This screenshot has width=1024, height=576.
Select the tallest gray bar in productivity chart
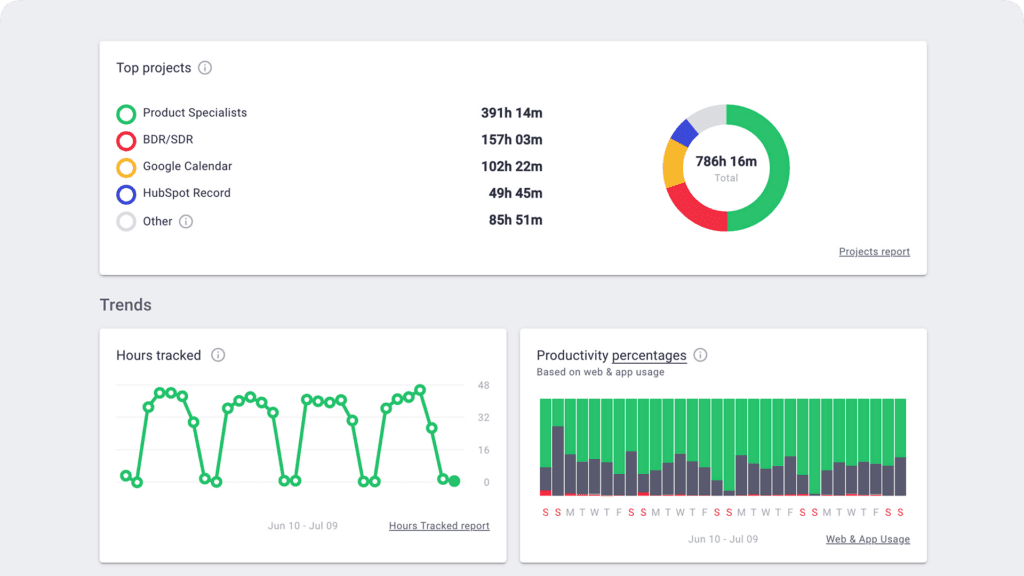coord(559,460)
